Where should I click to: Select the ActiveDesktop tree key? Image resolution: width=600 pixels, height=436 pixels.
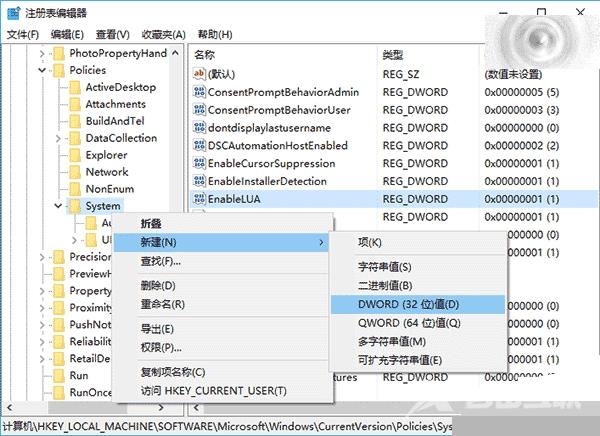119,87
